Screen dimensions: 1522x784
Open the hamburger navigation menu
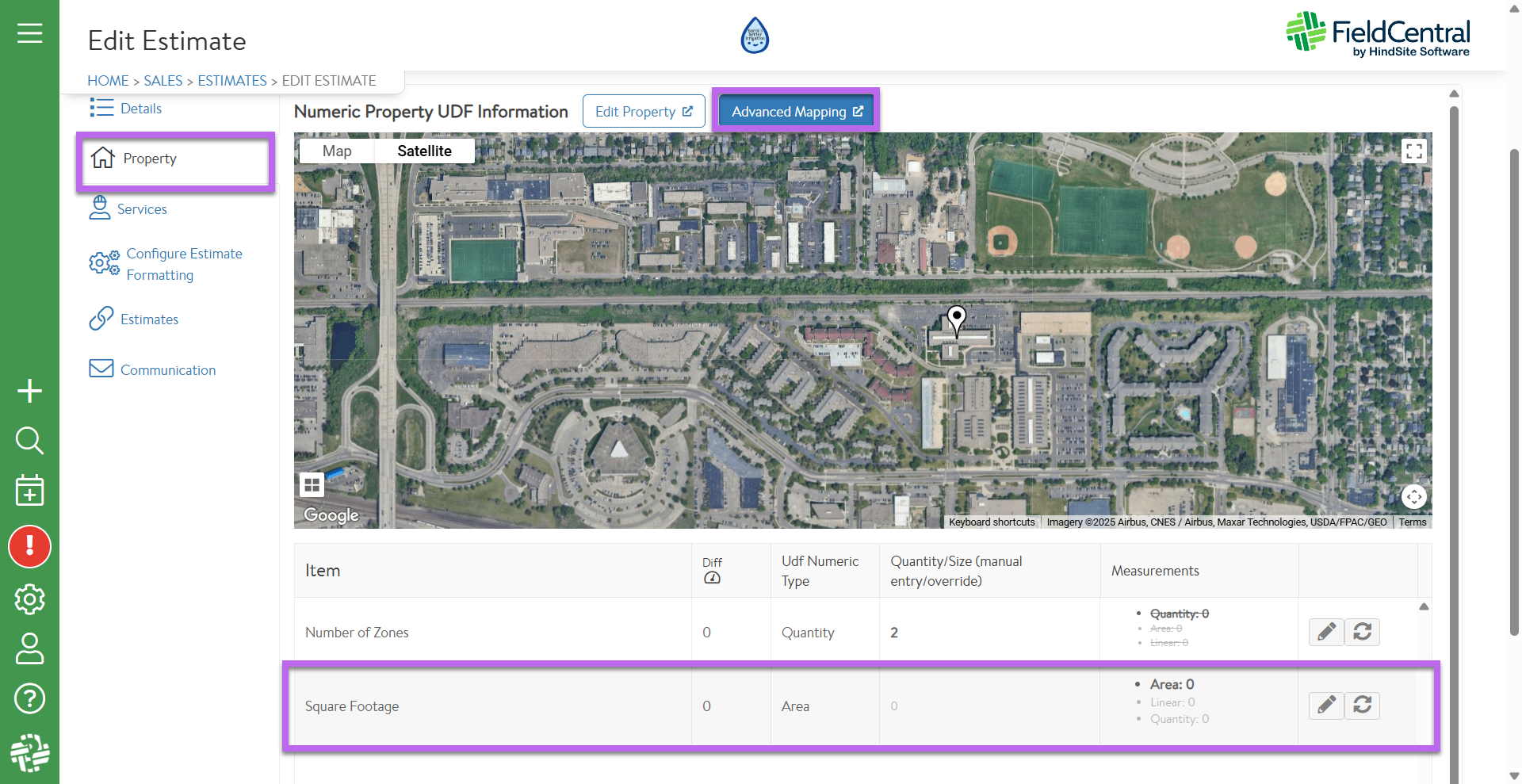[29, 33]
